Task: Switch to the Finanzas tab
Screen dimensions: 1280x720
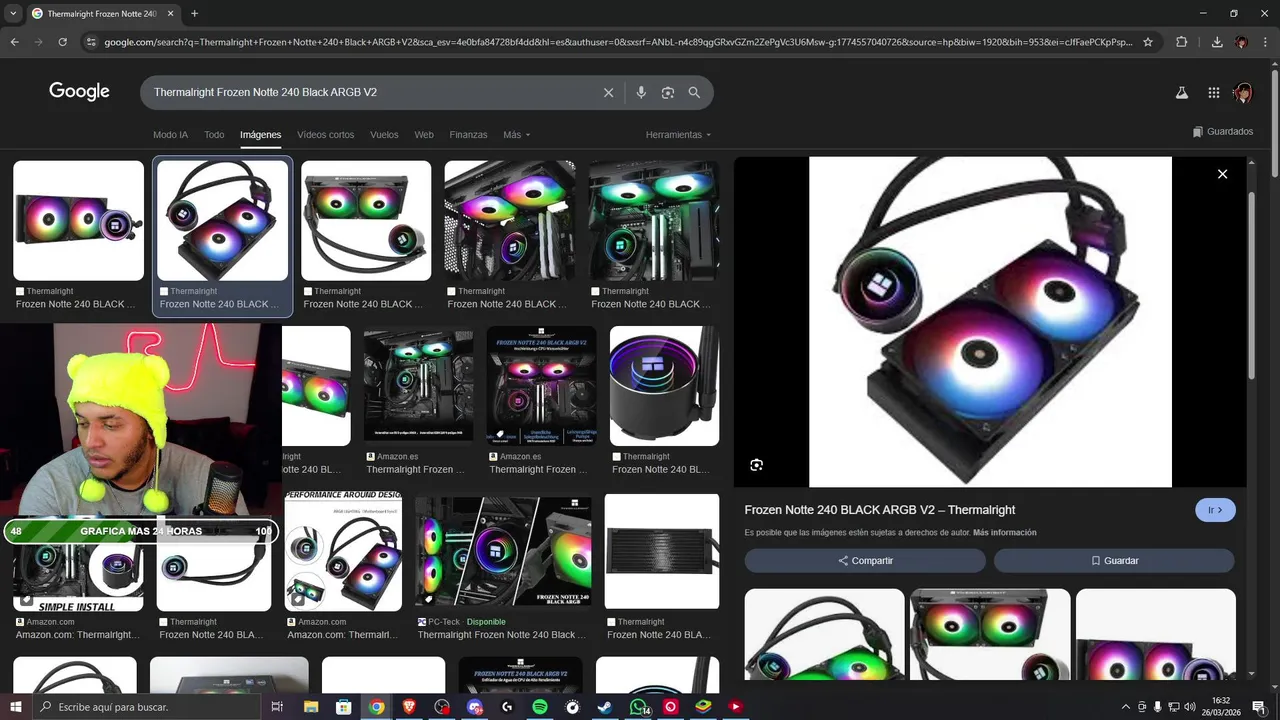Action: point(468,135)
